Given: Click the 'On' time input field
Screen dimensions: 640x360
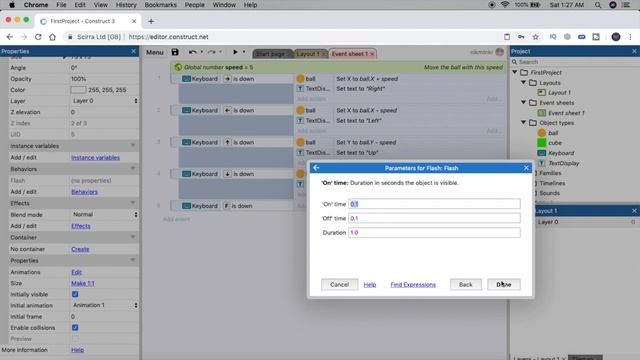Looking at the screenshot, I should [434, 204].
